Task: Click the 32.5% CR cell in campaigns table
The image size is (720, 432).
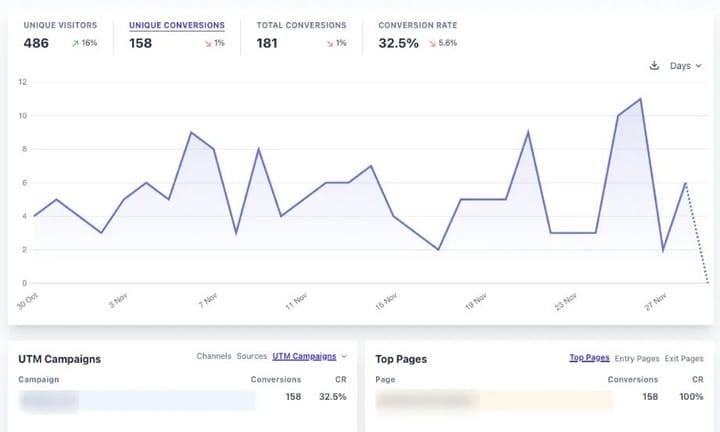Action: pos(332,397)
